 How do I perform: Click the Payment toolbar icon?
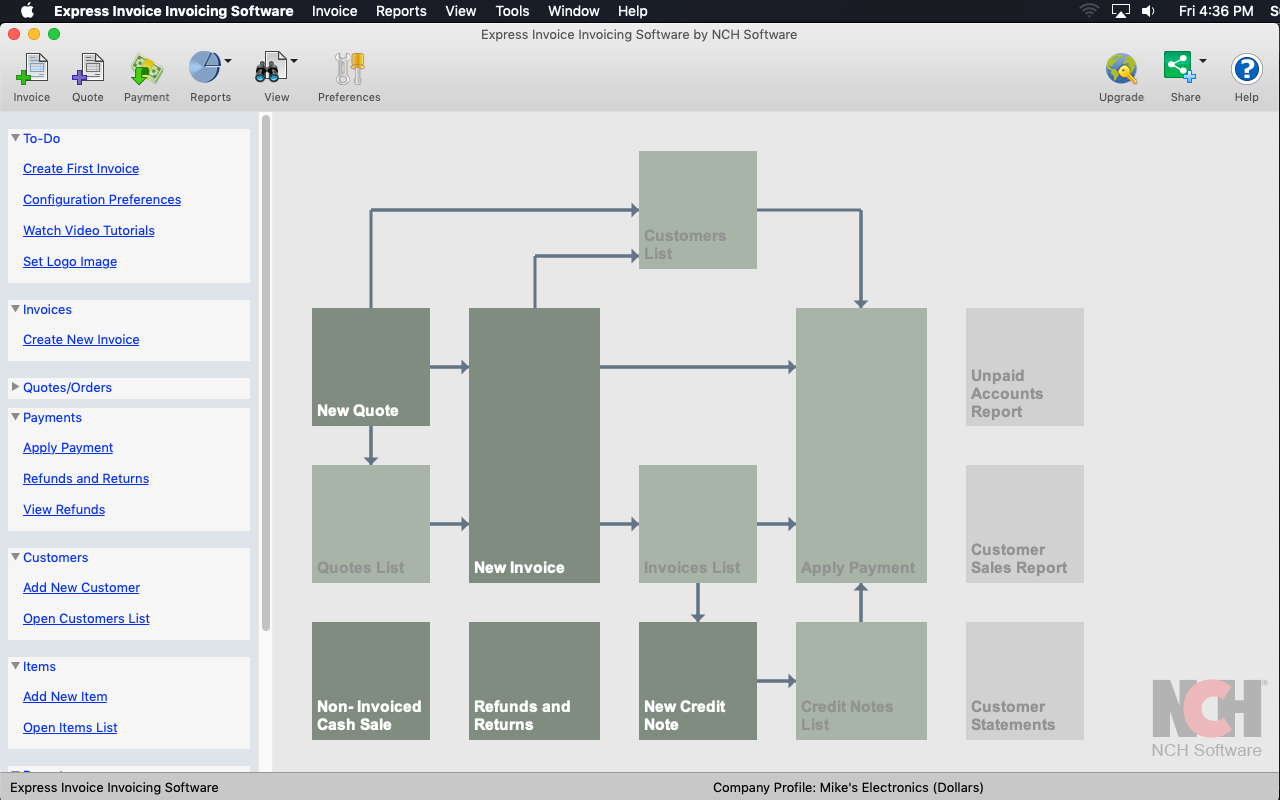(x=146, y=70)
